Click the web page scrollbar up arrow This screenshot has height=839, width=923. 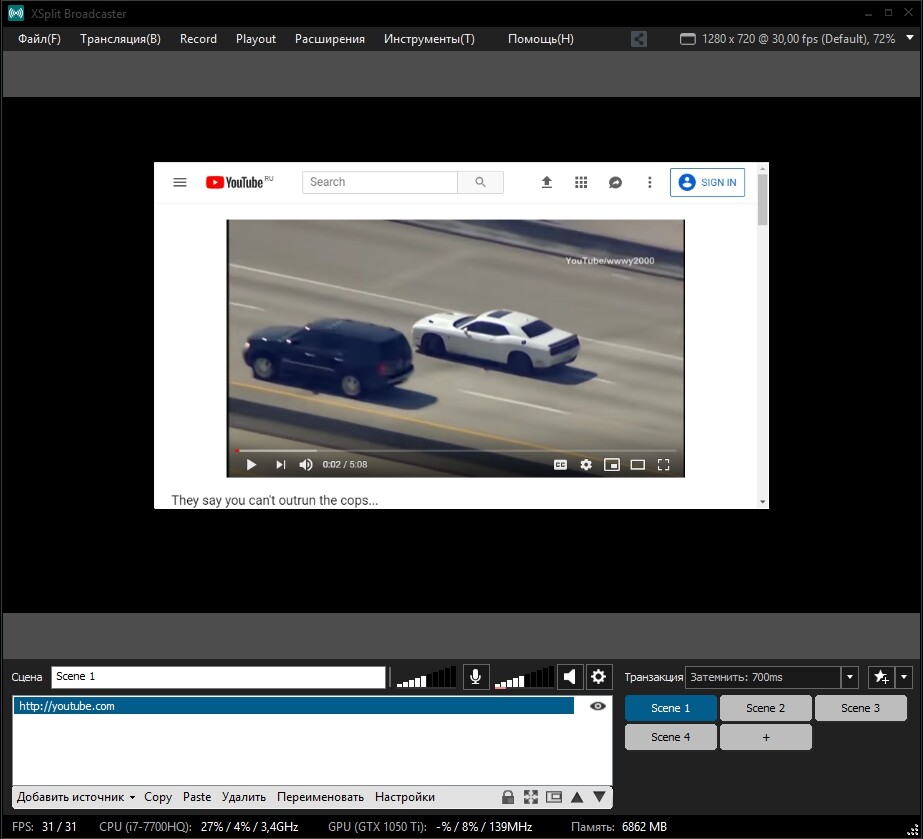tap(762, 168)
